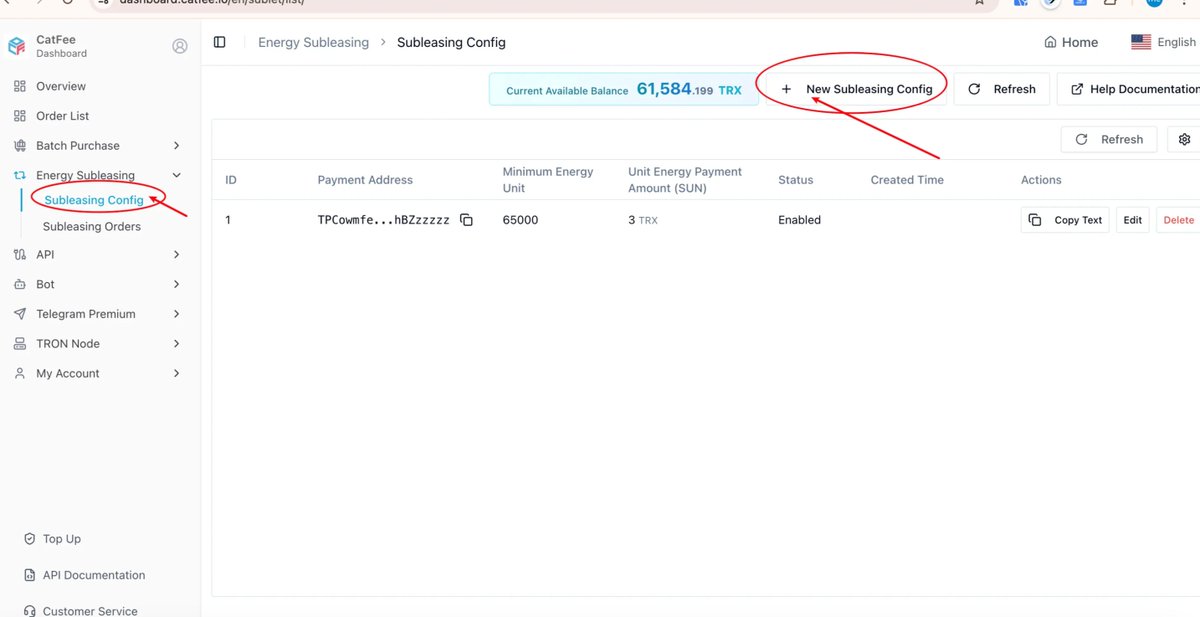The width and height of the screenshot is (1200, 617).
Task: Click the API Documentation file icon
Action: pyautogui.click(x=29, y=575)
